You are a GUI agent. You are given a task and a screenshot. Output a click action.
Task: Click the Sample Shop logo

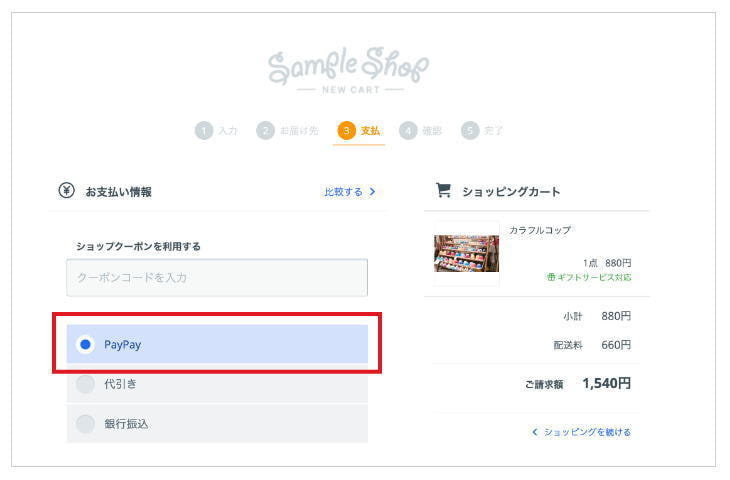[349, 70]
